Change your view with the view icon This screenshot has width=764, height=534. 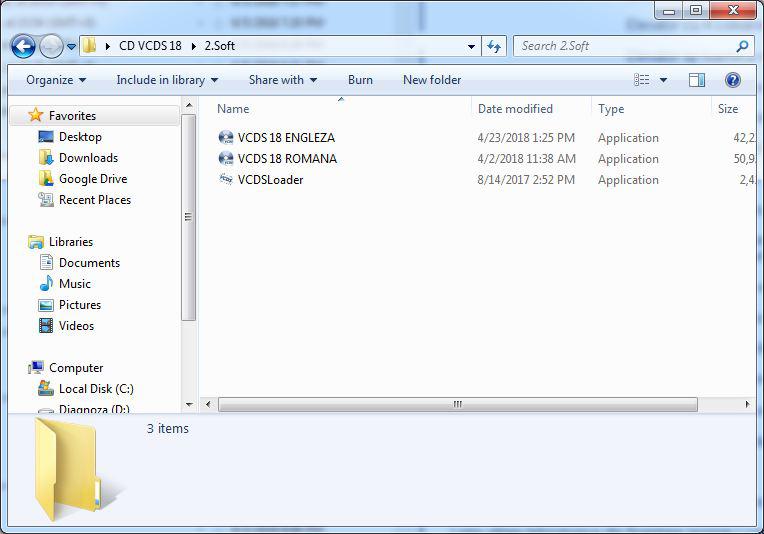pyautogui.click(x=641, y=80)
